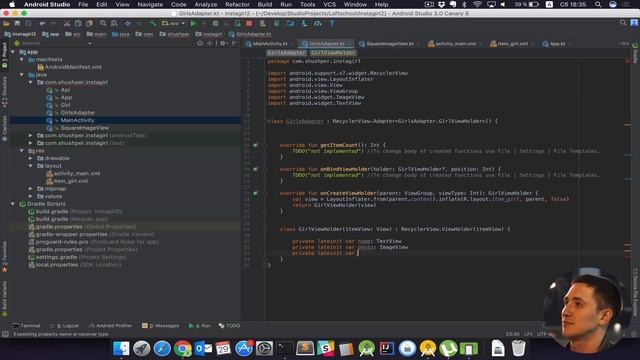
Task: Click the Open folder toolbar icon
Action: [6, 24]
